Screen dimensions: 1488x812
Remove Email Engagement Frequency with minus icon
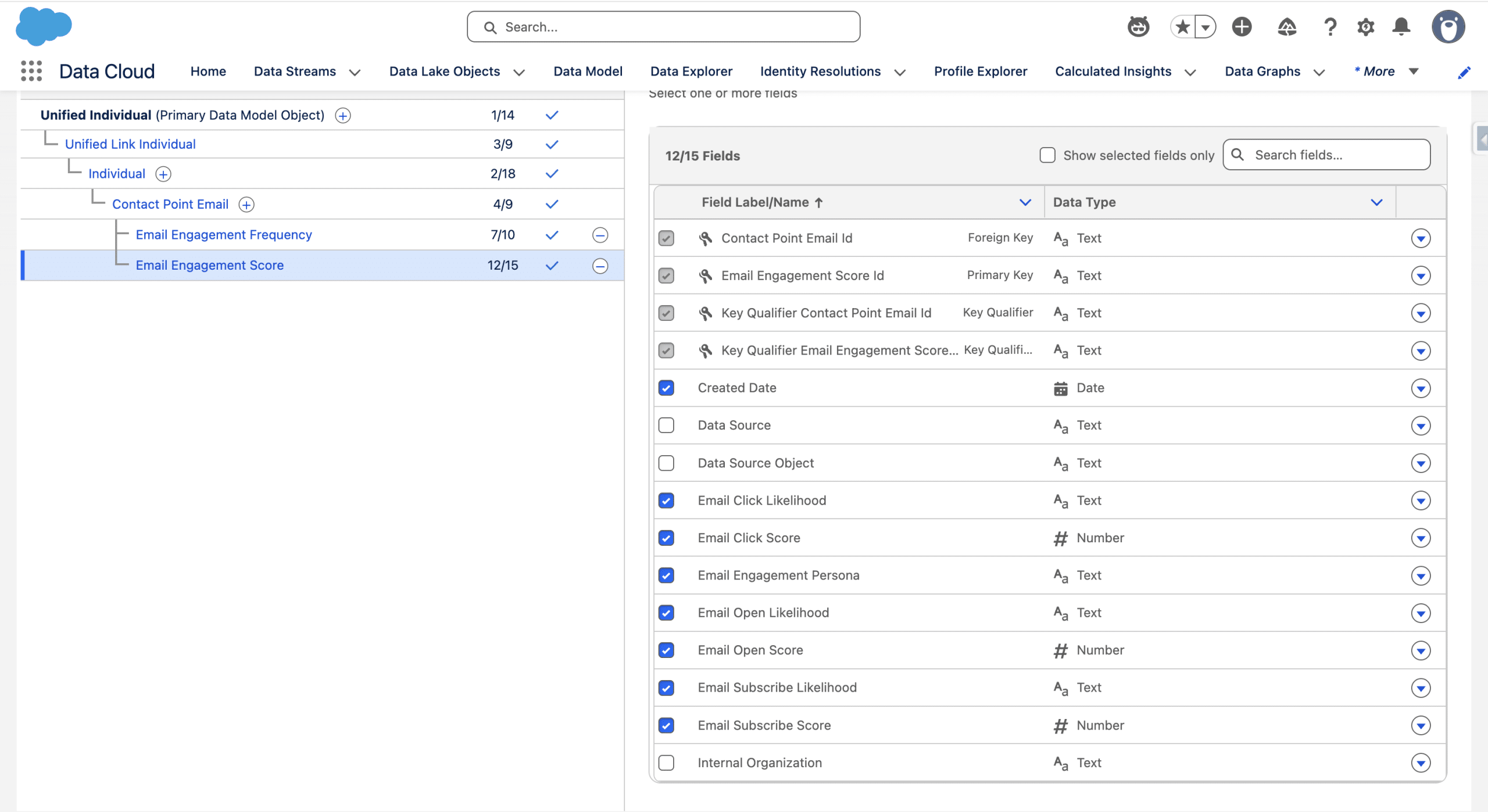pos(600,235)
